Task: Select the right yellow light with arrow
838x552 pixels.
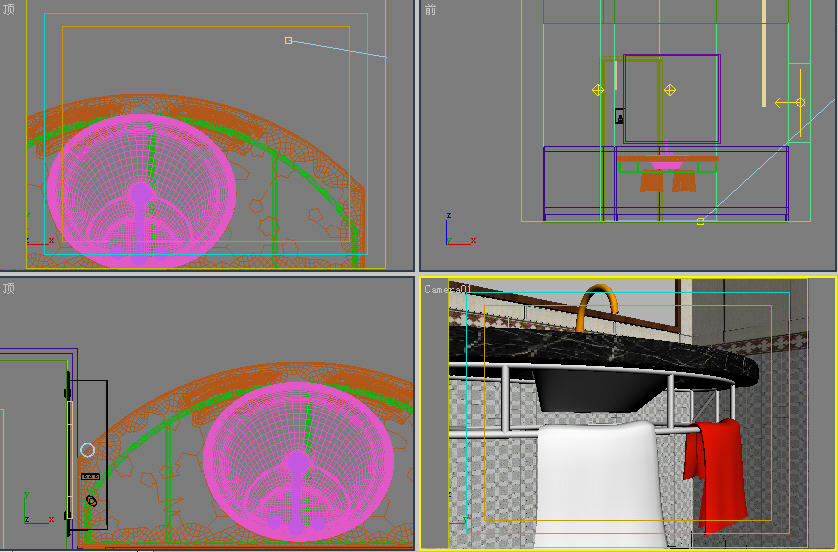Action: point(799,102)
